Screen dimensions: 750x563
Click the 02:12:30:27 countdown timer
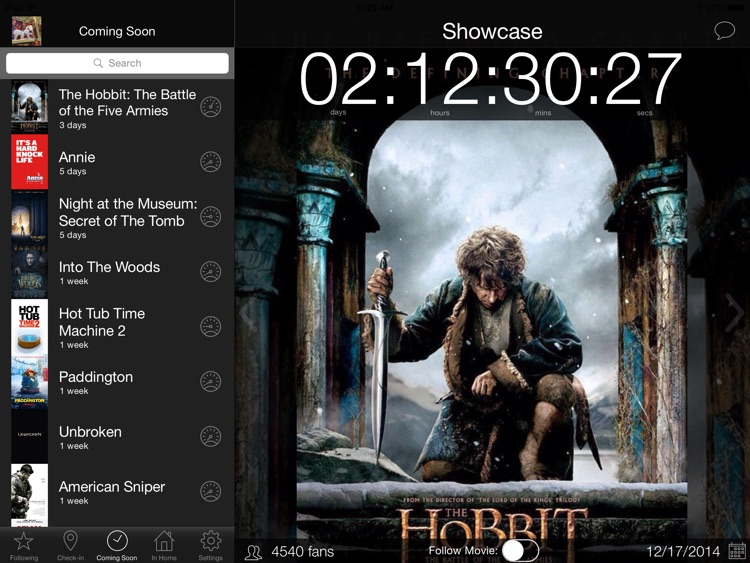tap(490, 79)
